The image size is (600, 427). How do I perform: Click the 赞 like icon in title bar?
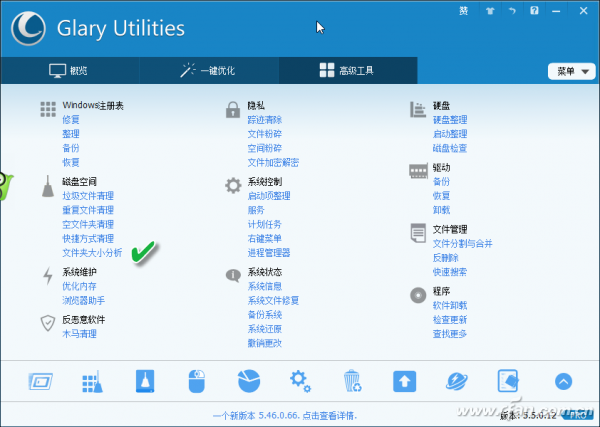[464, 11]
